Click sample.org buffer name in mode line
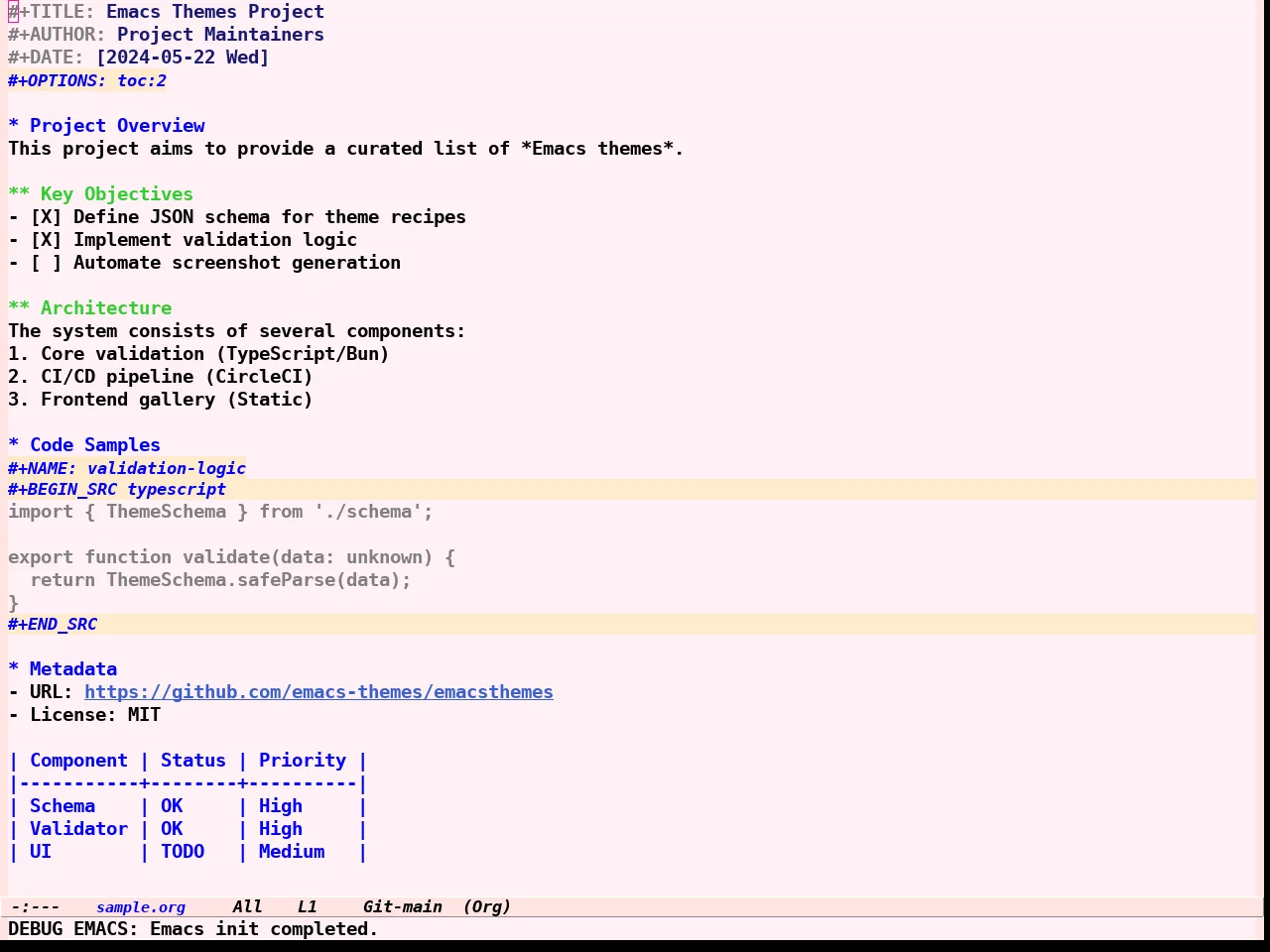Viewport: 1270px width, 952px height. tap(141, 907)
